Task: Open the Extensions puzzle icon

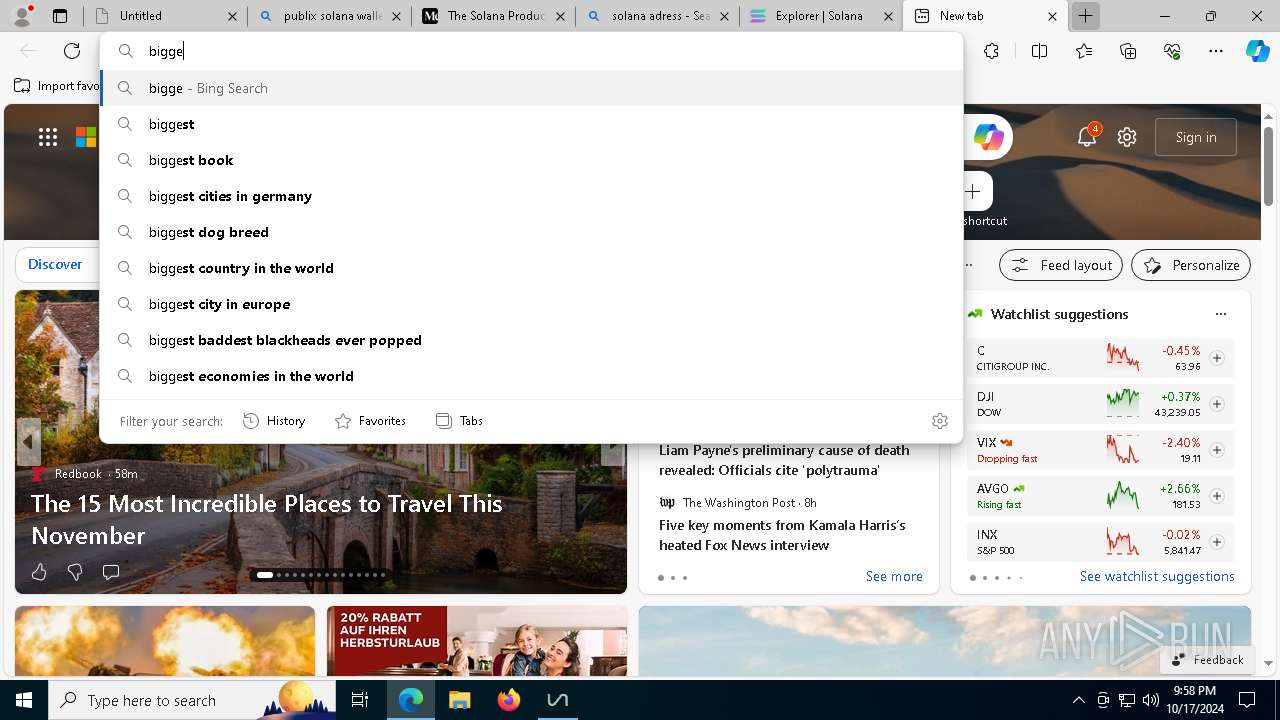Action: (991, 51)
